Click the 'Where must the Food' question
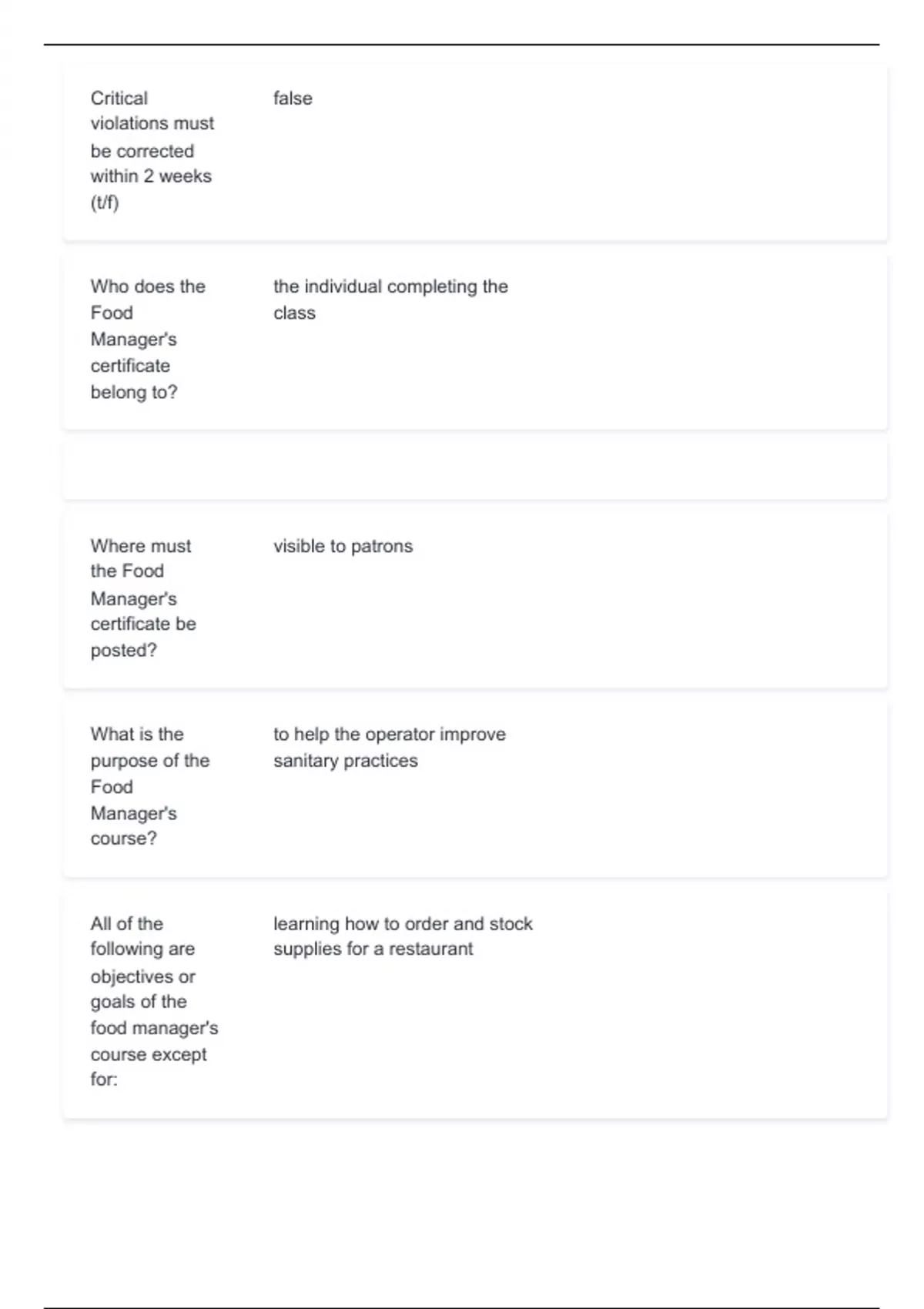The width and height of the screenshot is (924, 1309). (141, 558)
